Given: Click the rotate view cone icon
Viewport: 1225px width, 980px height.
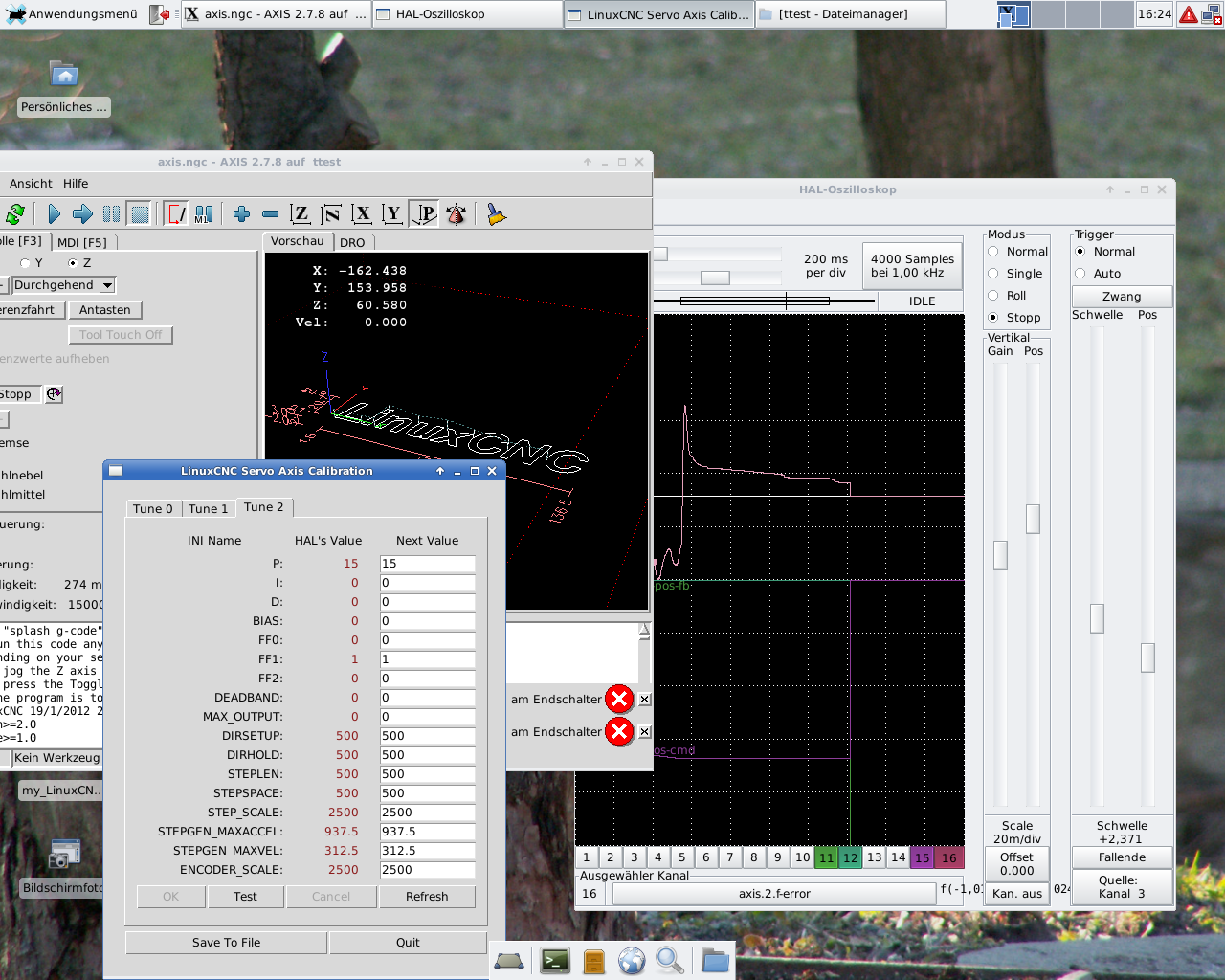Looking at the screenshot, I should click(456, 214).
